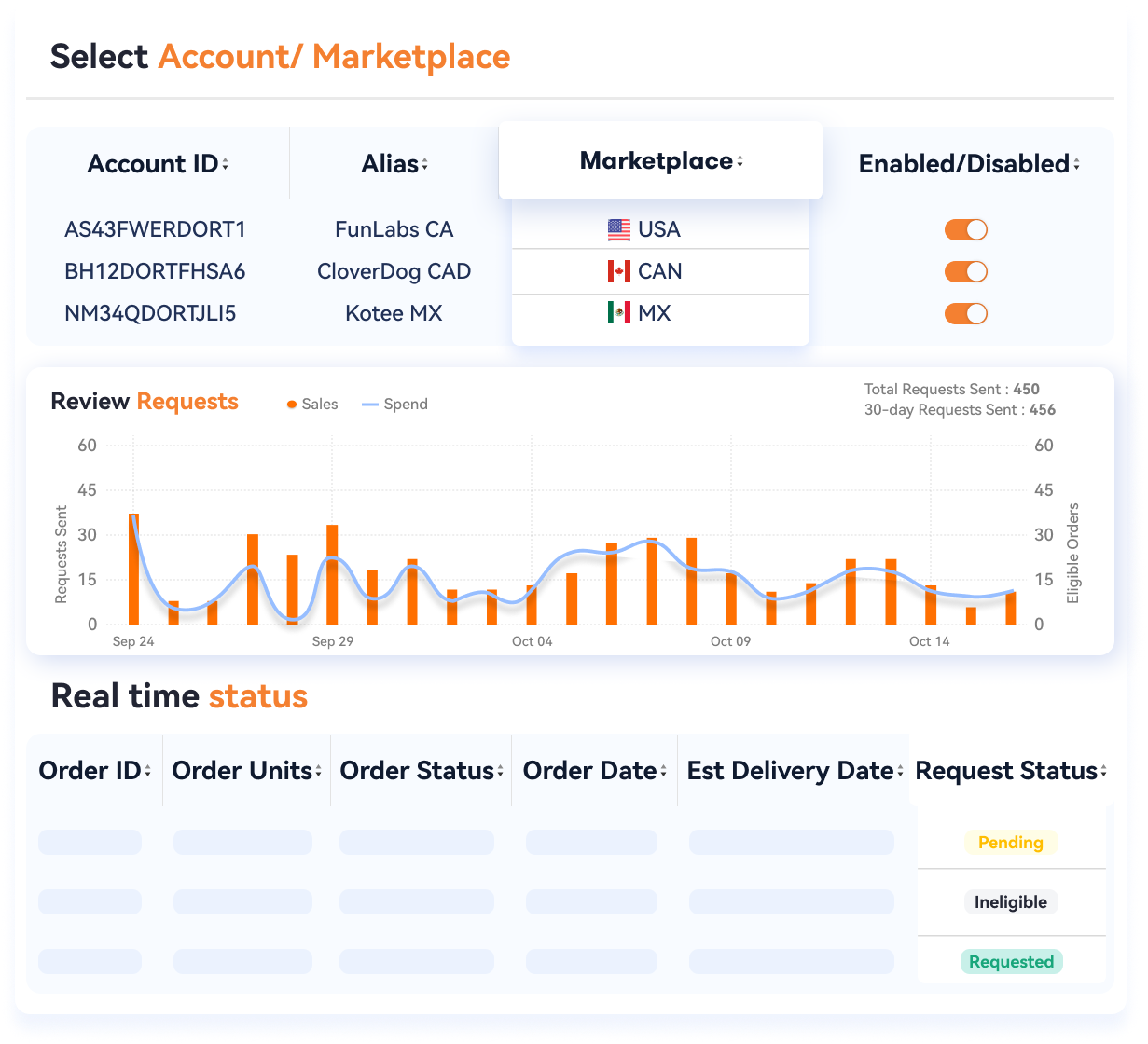Click the Pending status badge
Viewport: 1148px width, 1044px height.
1010,843
